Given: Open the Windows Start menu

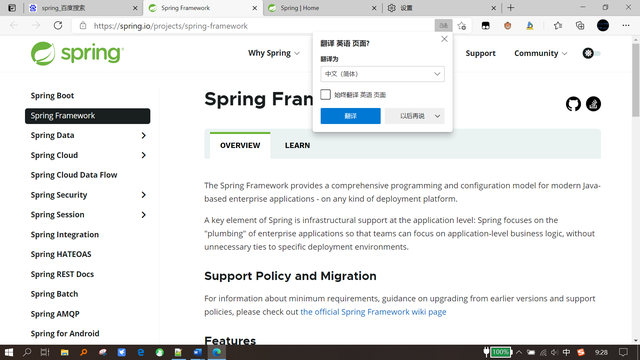Looking at the screenshot, I should click(9, 352).
